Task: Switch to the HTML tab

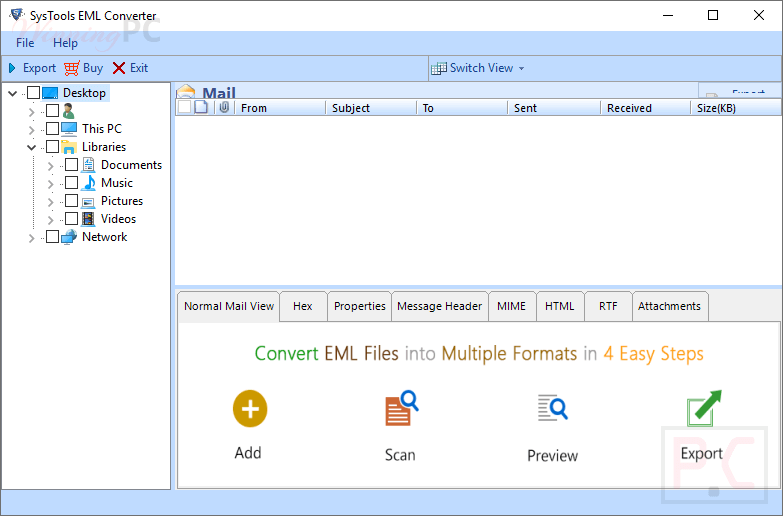Action: (x=559, y=306)
